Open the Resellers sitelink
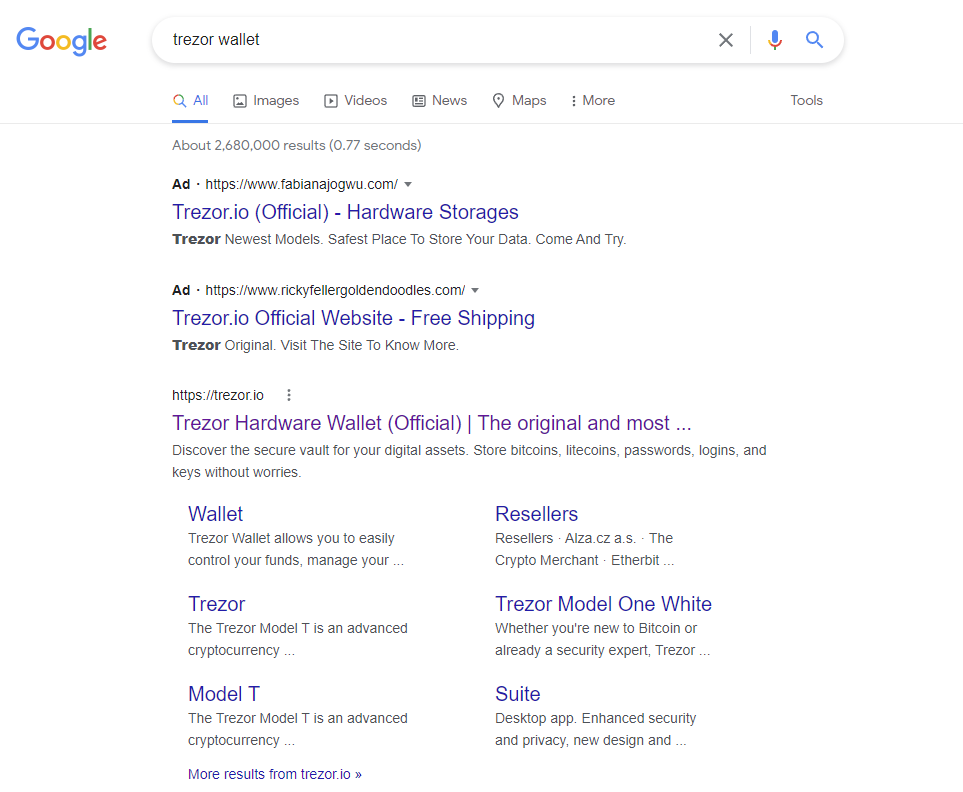Viewport: 963px width, 792px height. (537, 514)
